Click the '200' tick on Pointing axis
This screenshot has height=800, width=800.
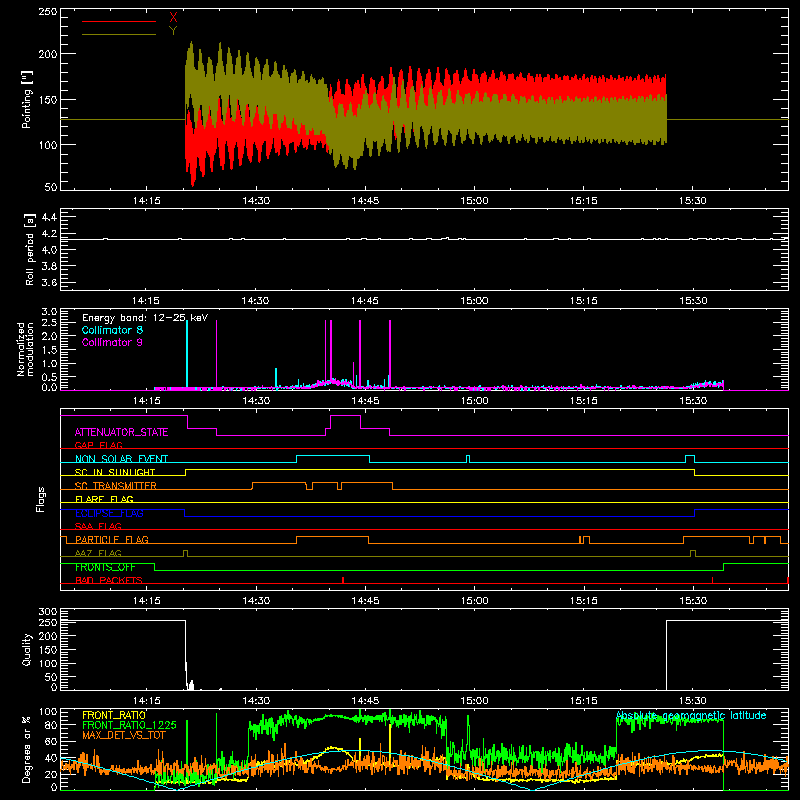pyautogui.click(x=48, y=54)
